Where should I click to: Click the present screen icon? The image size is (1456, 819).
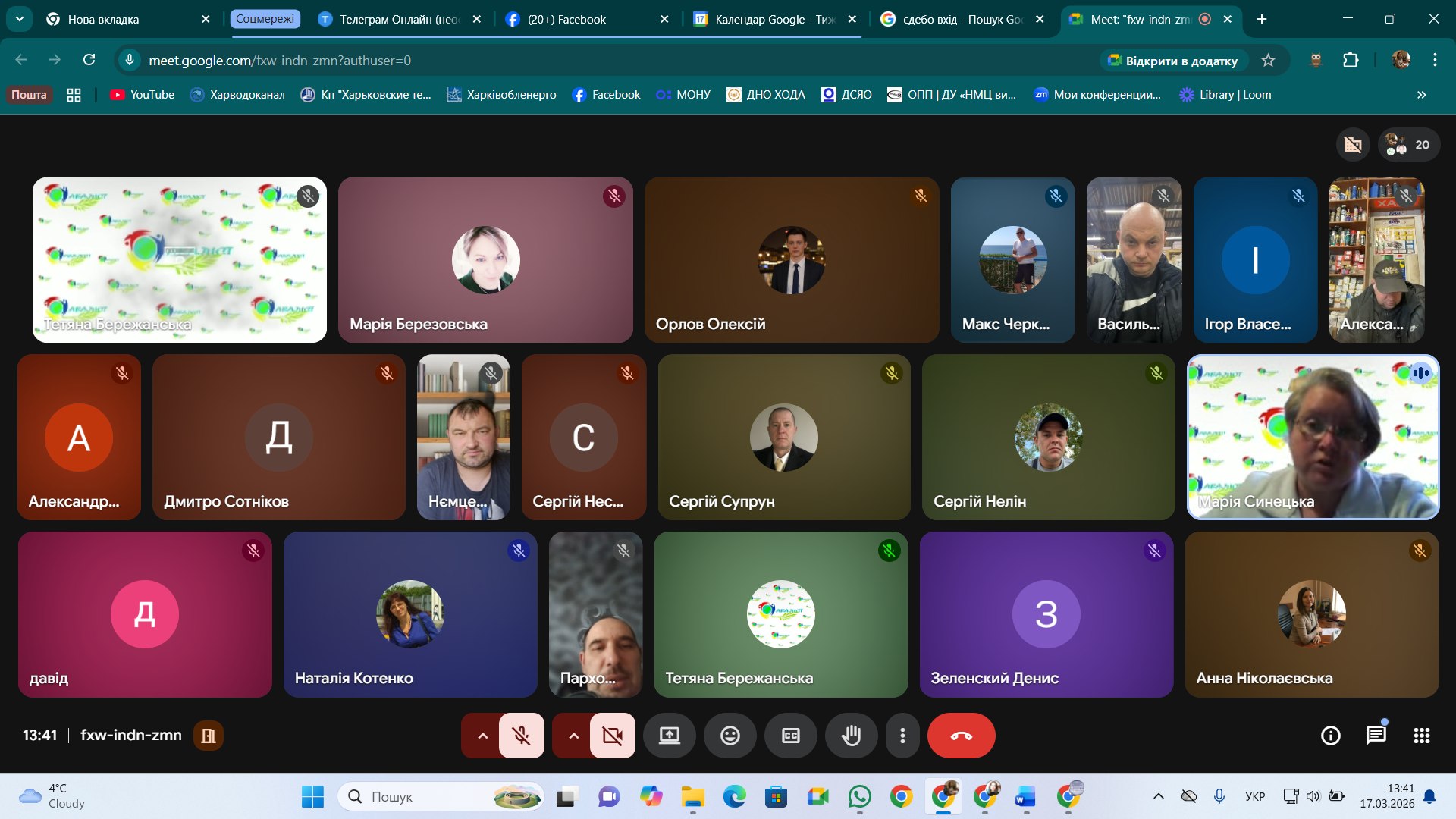(669, 736)
